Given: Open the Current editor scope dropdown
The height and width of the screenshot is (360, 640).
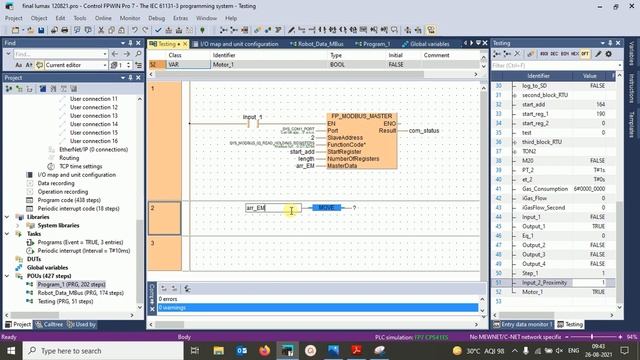Looking at the screenshot, I should coord(105,65).
